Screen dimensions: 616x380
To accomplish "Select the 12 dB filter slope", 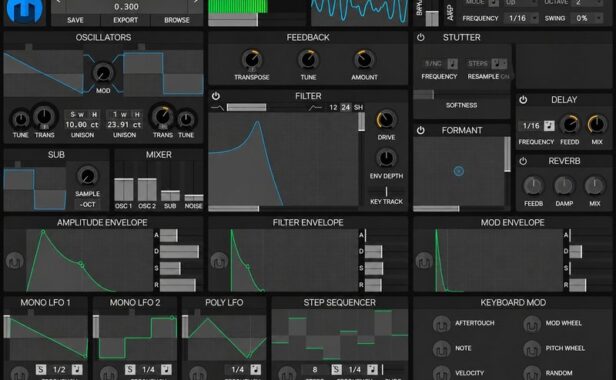I will coord(333,107).
